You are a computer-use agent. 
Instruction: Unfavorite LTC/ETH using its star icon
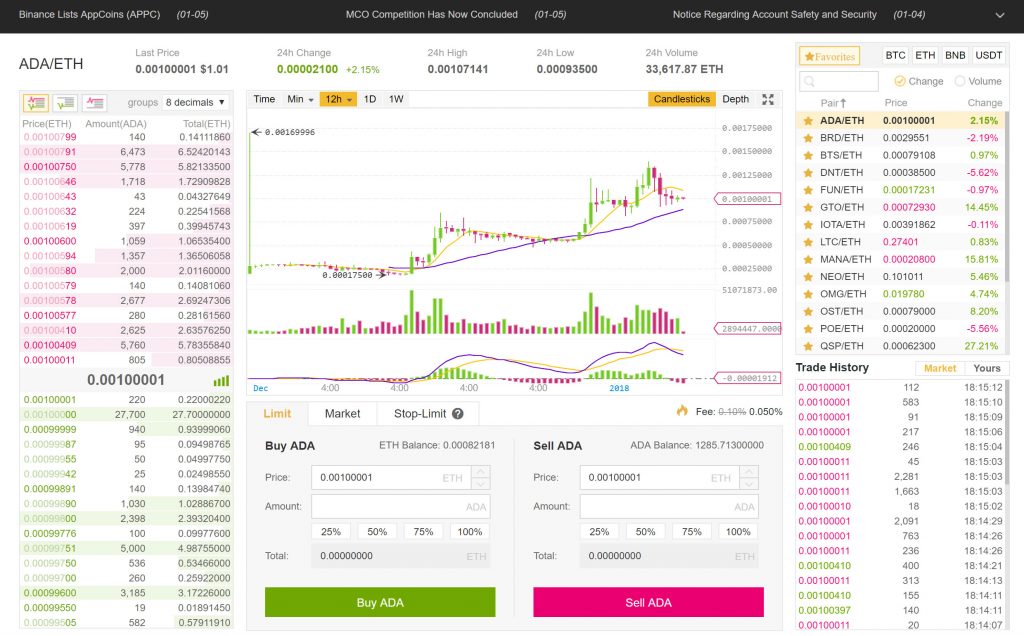click(808, 242)
